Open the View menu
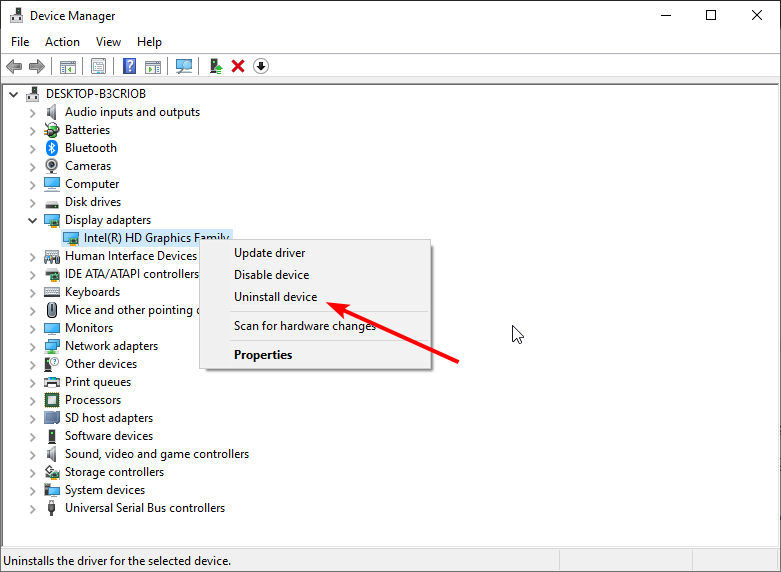Image resolution: width=781 pixels, height=572 pixels. [x=108, y=42]
